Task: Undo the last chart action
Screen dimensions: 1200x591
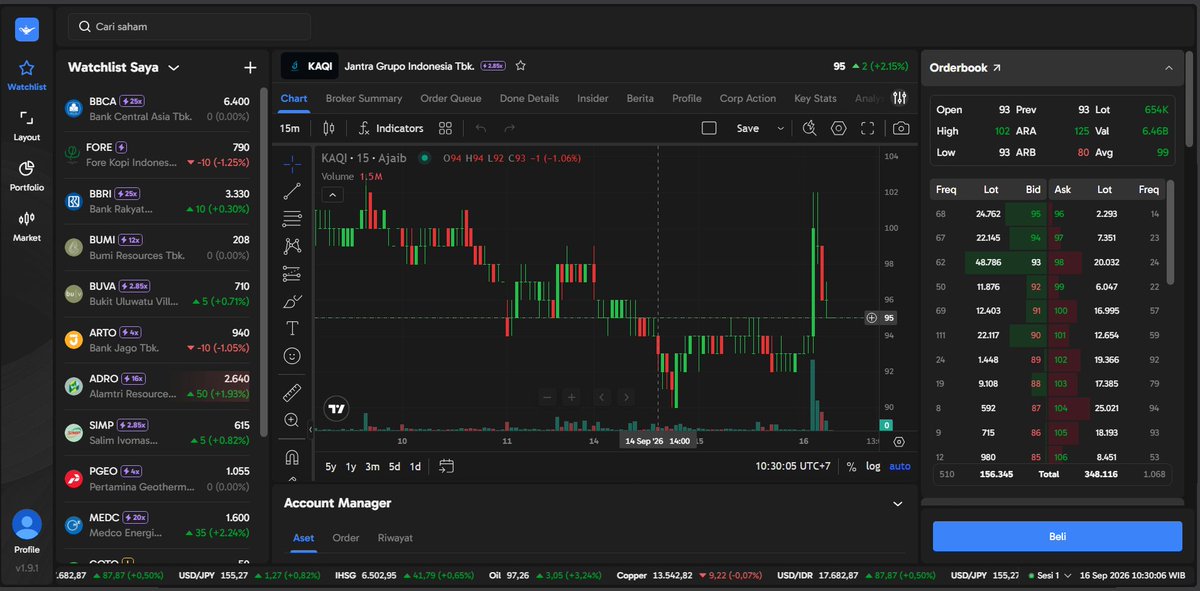Action: (481, 128)
